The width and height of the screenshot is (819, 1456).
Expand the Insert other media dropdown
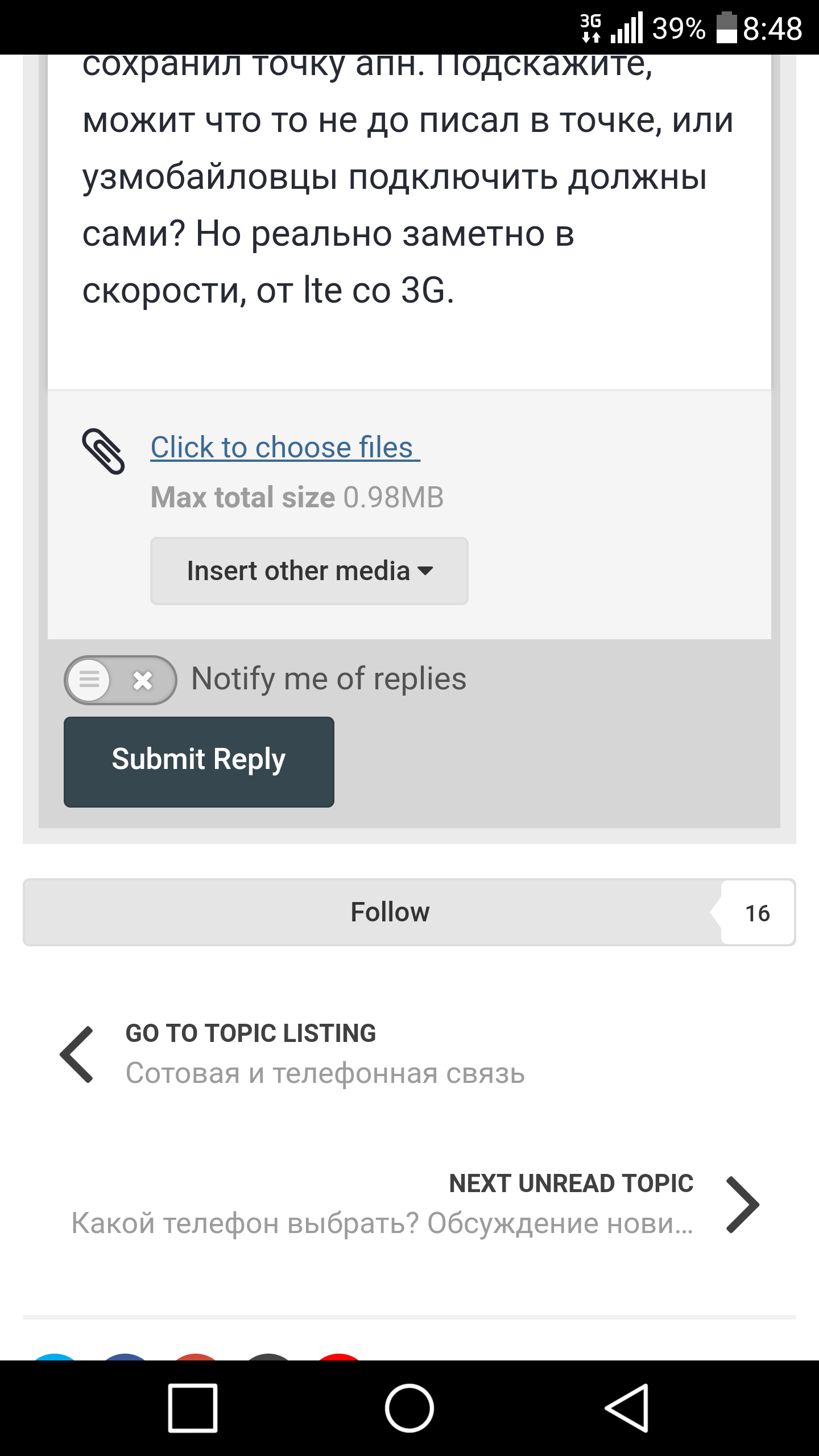(x=309, y=571)
